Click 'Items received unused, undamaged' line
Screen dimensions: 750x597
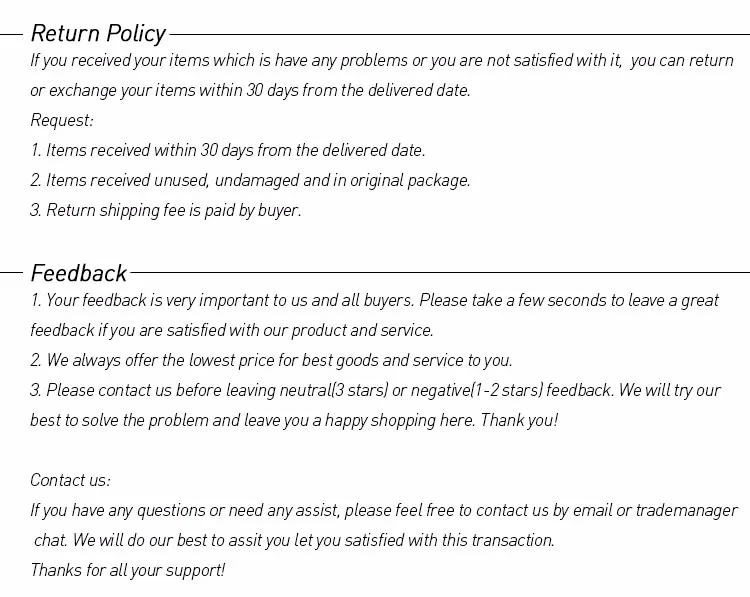[250, 181]
